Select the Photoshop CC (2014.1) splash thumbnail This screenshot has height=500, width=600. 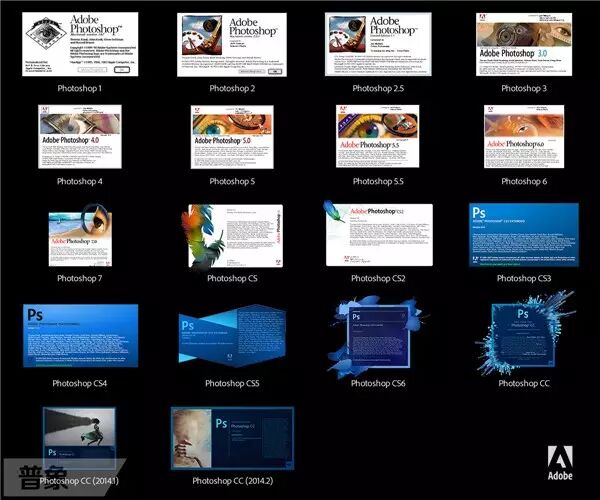pyautogui.click(x=79, y=438)
